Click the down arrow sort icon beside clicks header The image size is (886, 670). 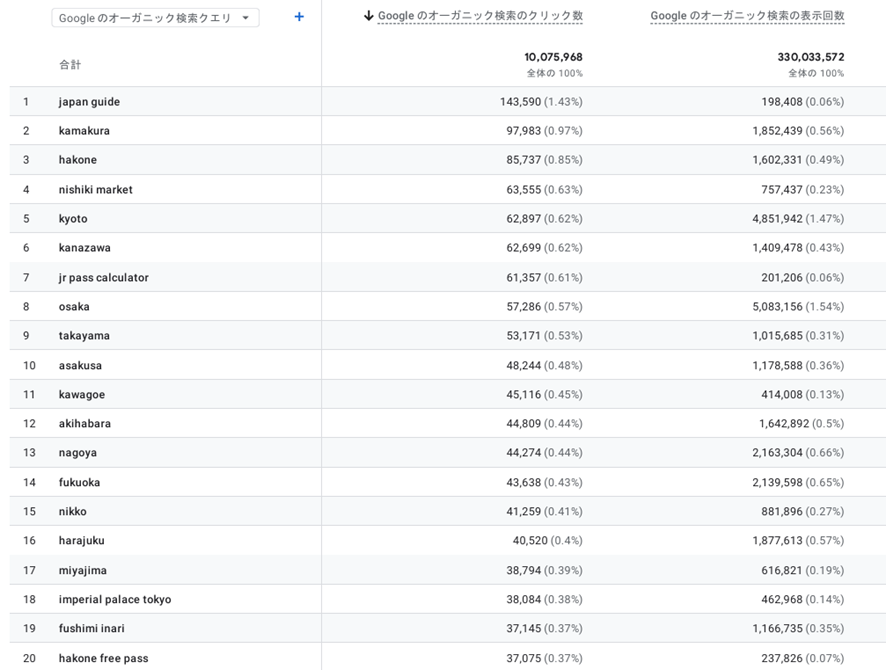pyautogui.click(x=368, y=16)
